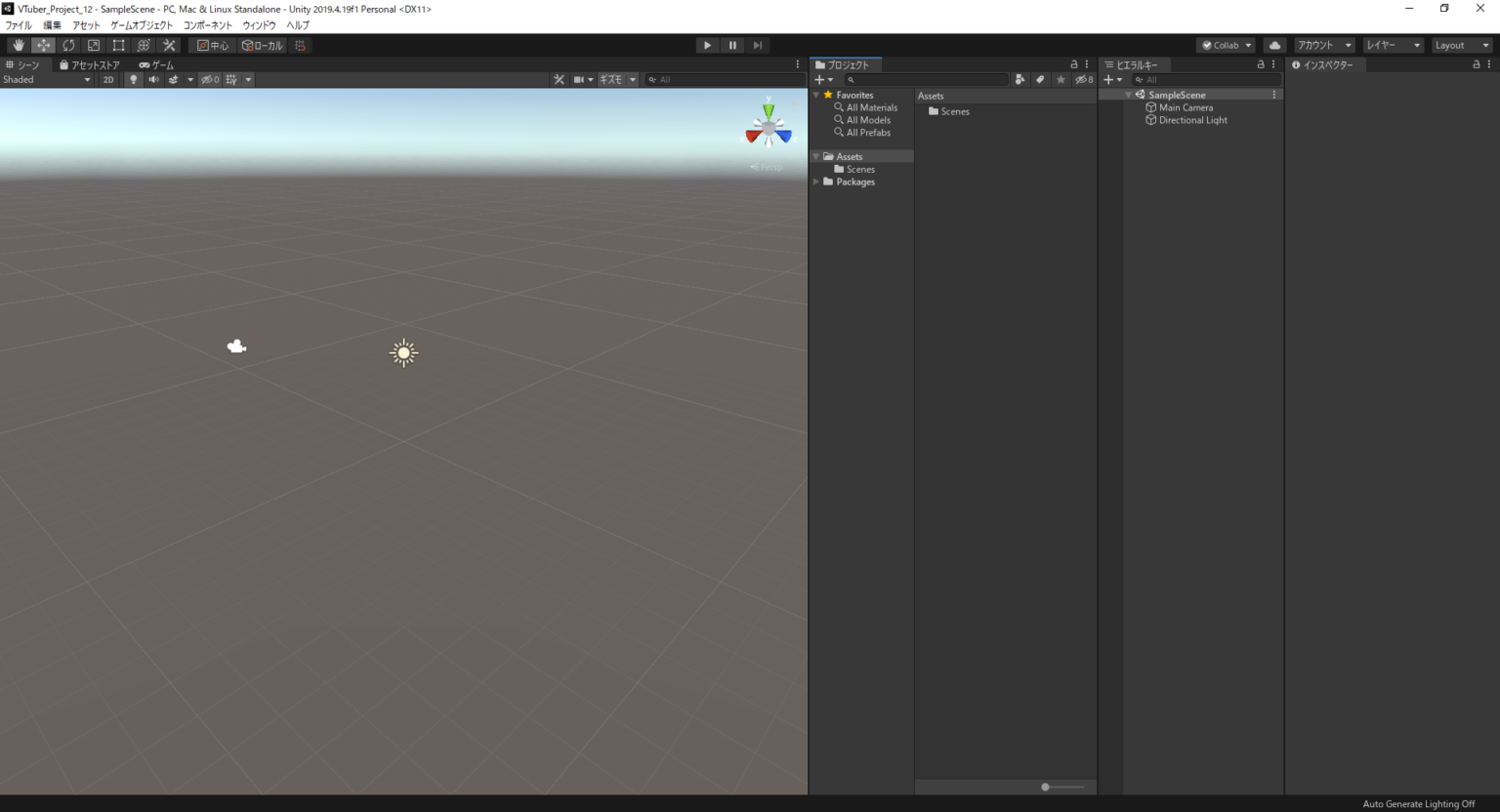Select the Rotate tool
Screen dimensions: 1500x812
click(x=68, y=46)
